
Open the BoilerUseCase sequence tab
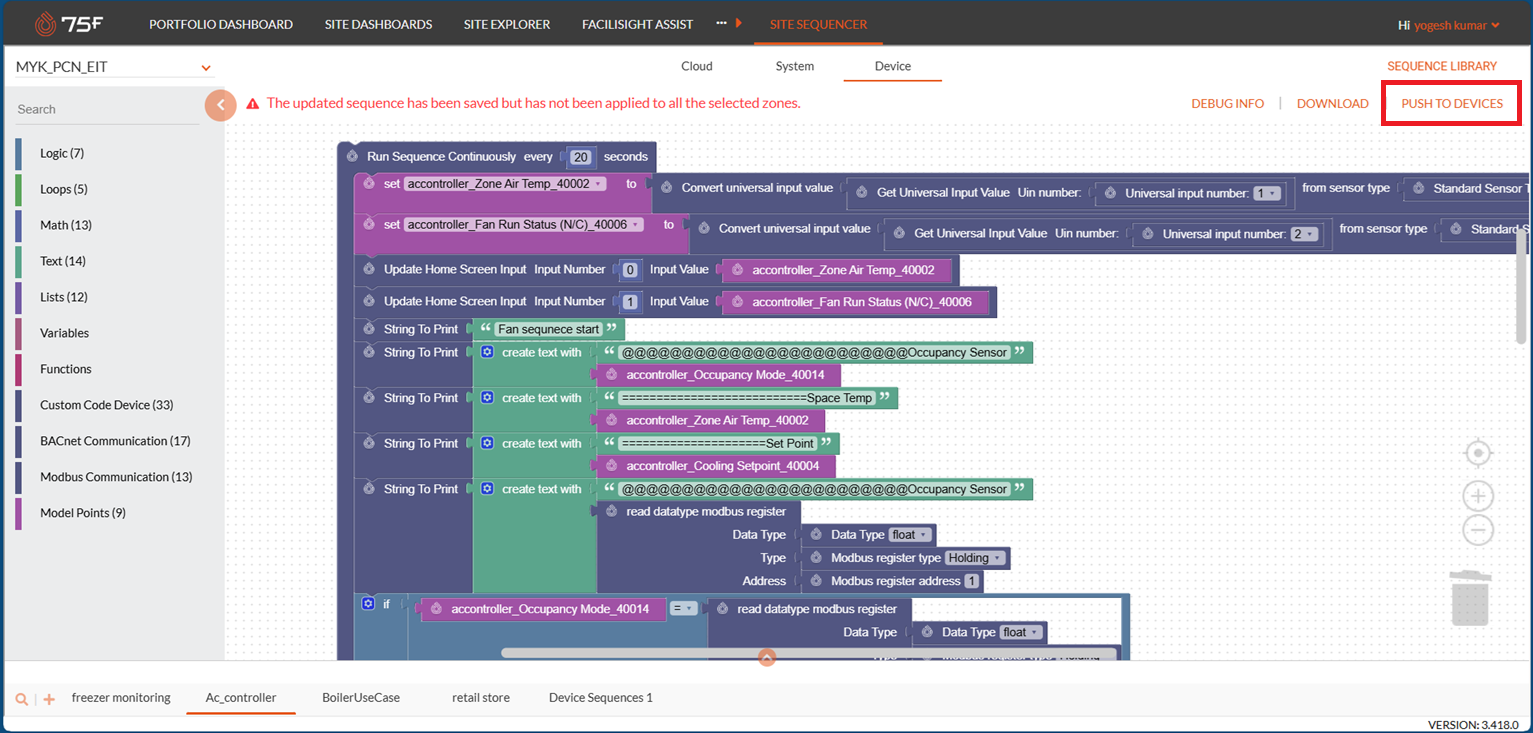(361, 698)
